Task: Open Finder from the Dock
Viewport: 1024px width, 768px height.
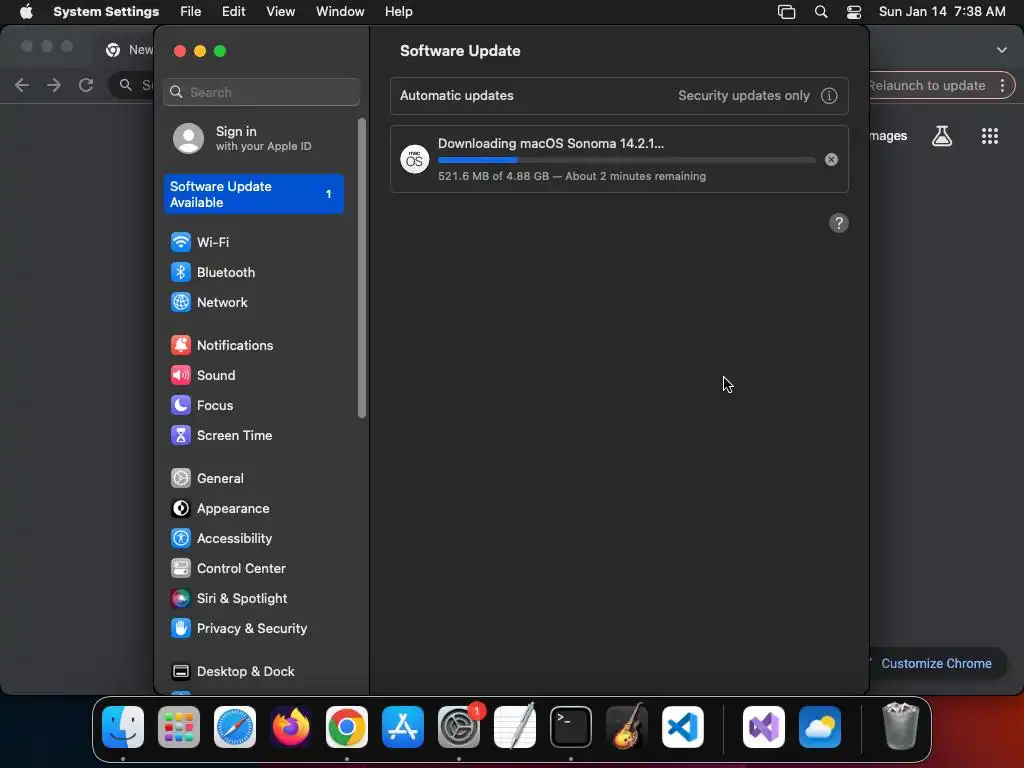Action: click(123, 727)
